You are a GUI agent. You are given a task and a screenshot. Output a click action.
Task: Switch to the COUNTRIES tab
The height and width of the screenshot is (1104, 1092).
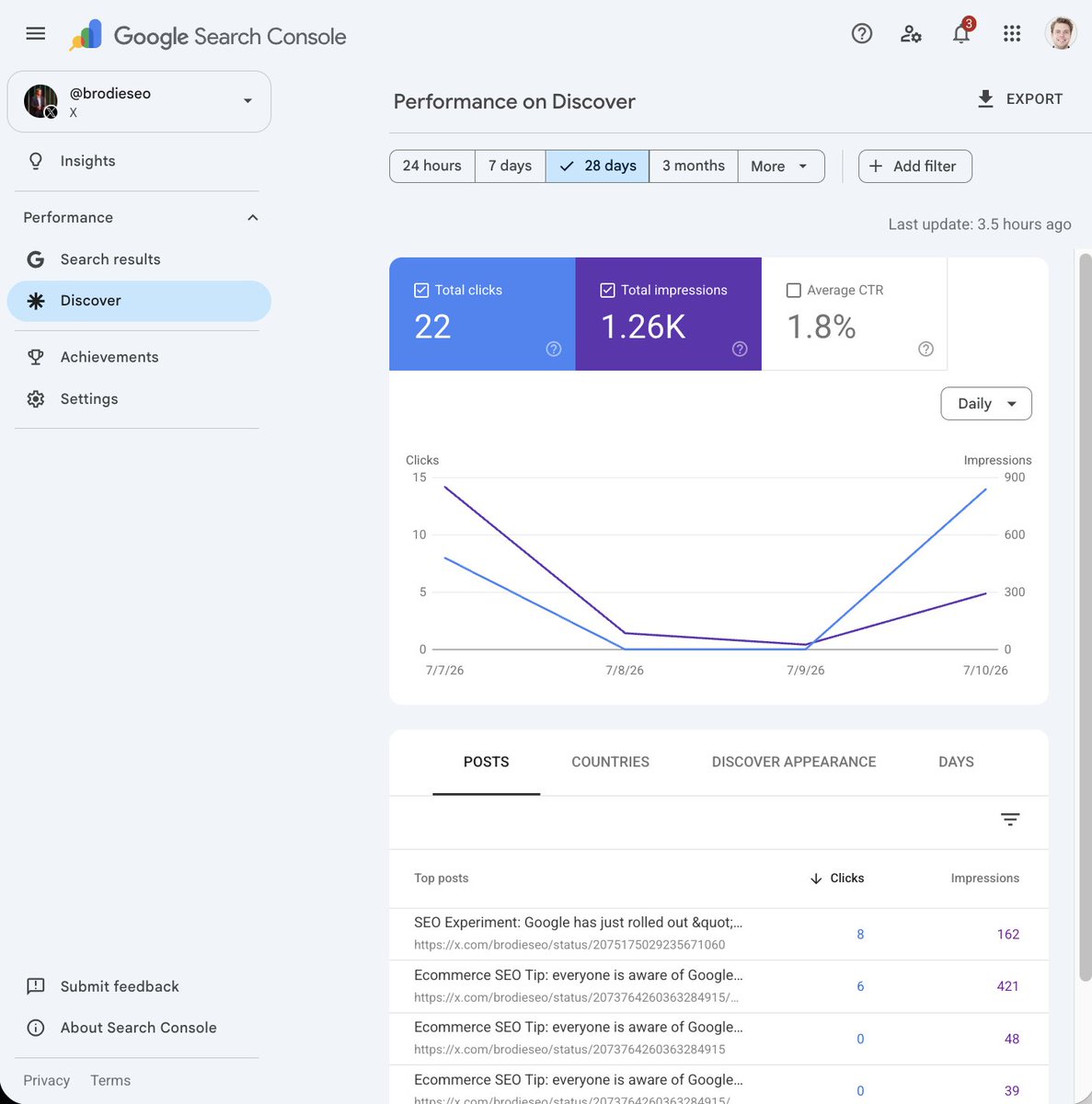(611, 763)
